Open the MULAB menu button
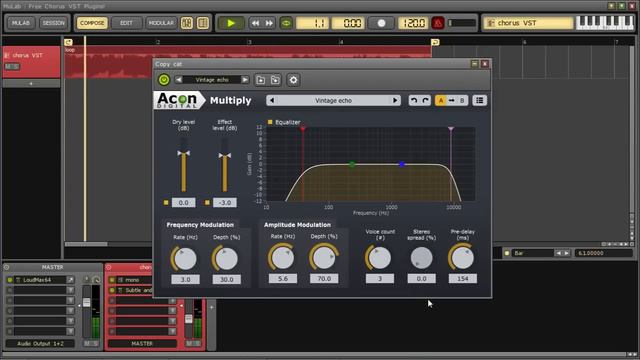 21,23
